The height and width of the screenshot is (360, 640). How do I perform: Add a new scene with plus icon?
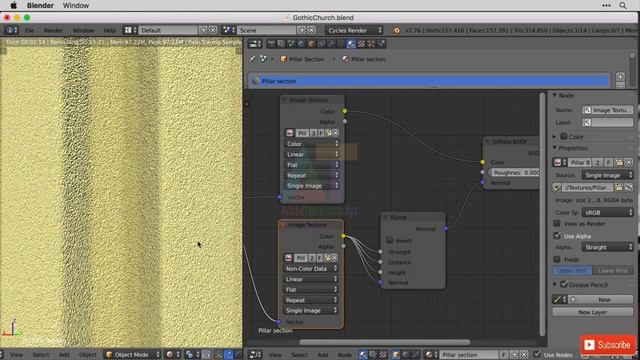coord(302,30)
